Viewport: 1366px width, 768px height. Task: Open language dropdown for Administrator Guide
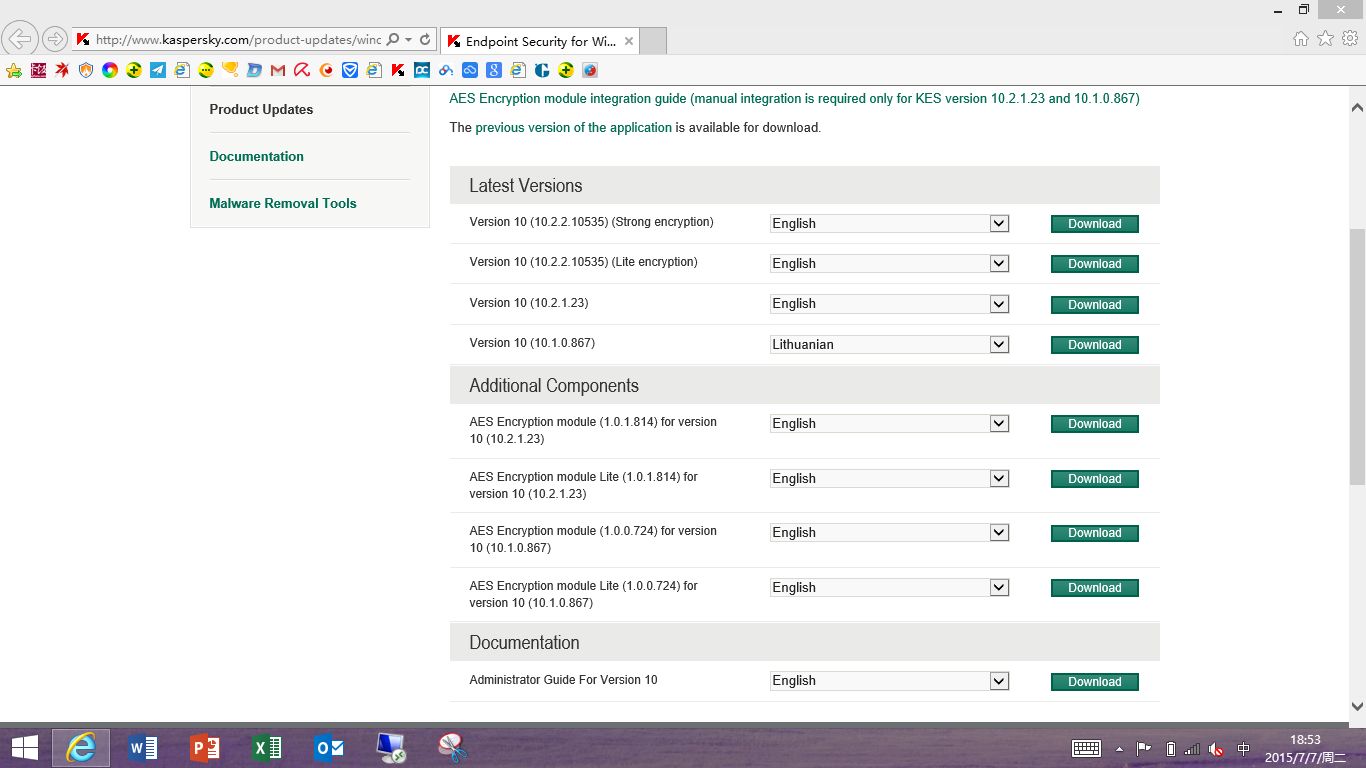coord(889,680)
